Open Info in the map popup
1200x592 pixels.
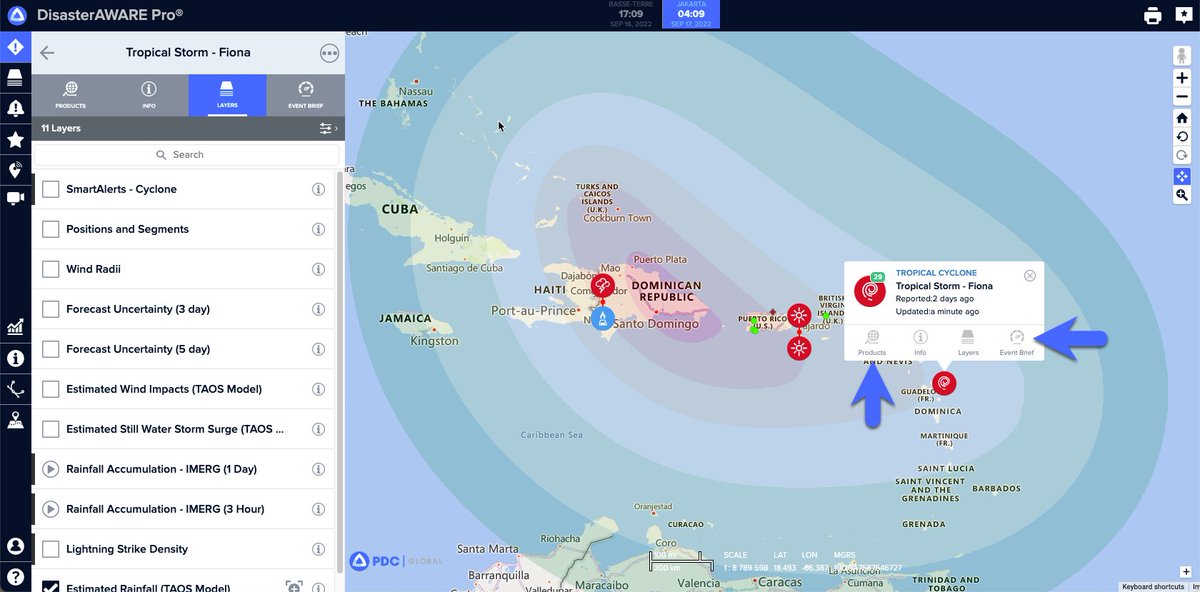click(920, 343)
